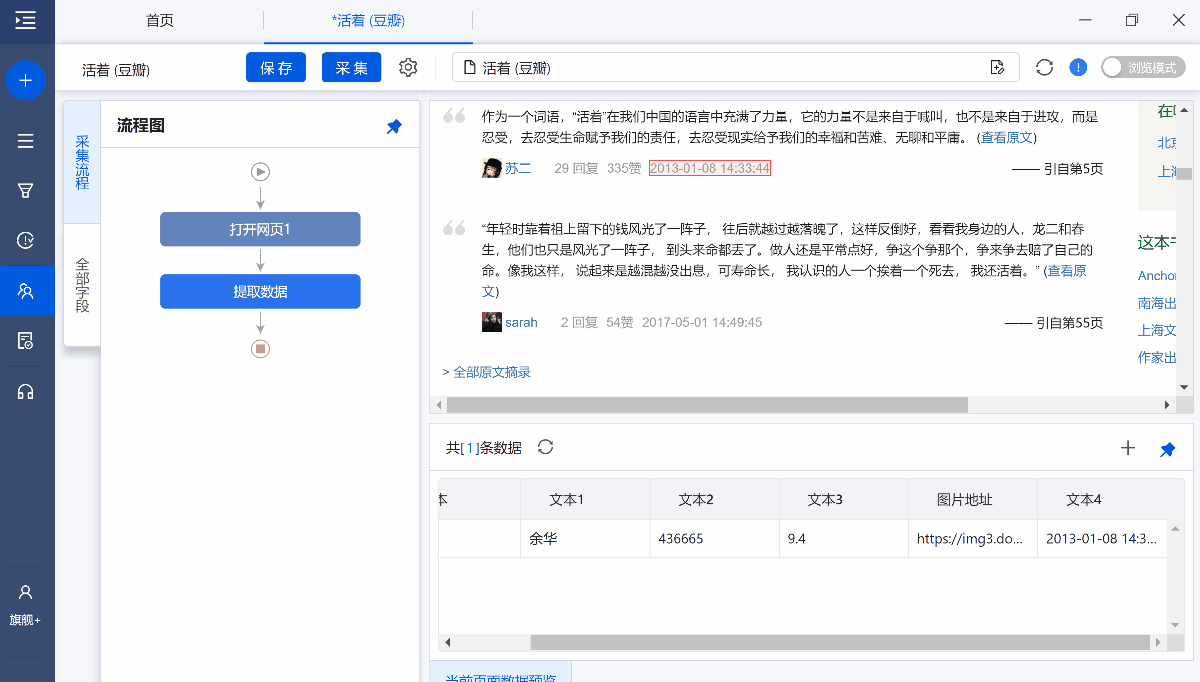Click the 采集 button
The image size is (1200, 682).
352,67
